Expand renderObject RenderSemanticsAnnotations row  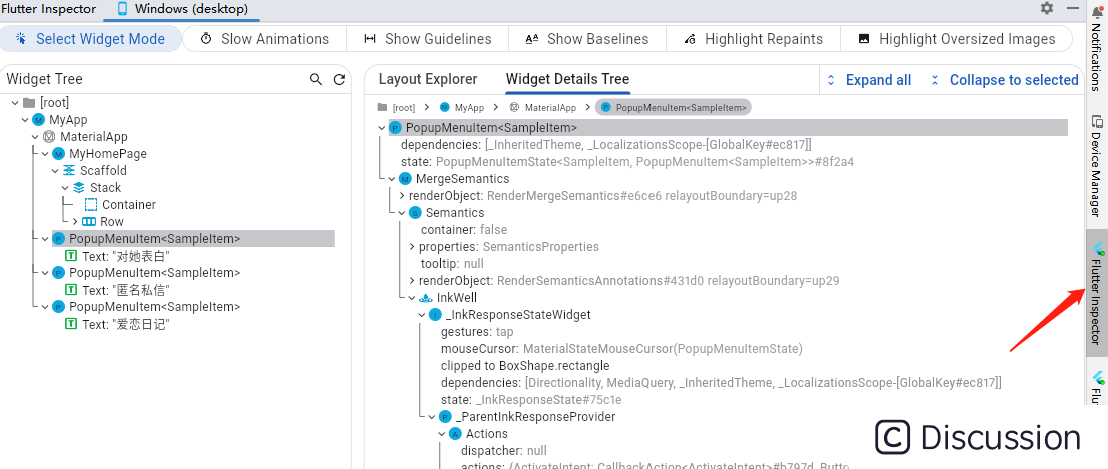412,280
